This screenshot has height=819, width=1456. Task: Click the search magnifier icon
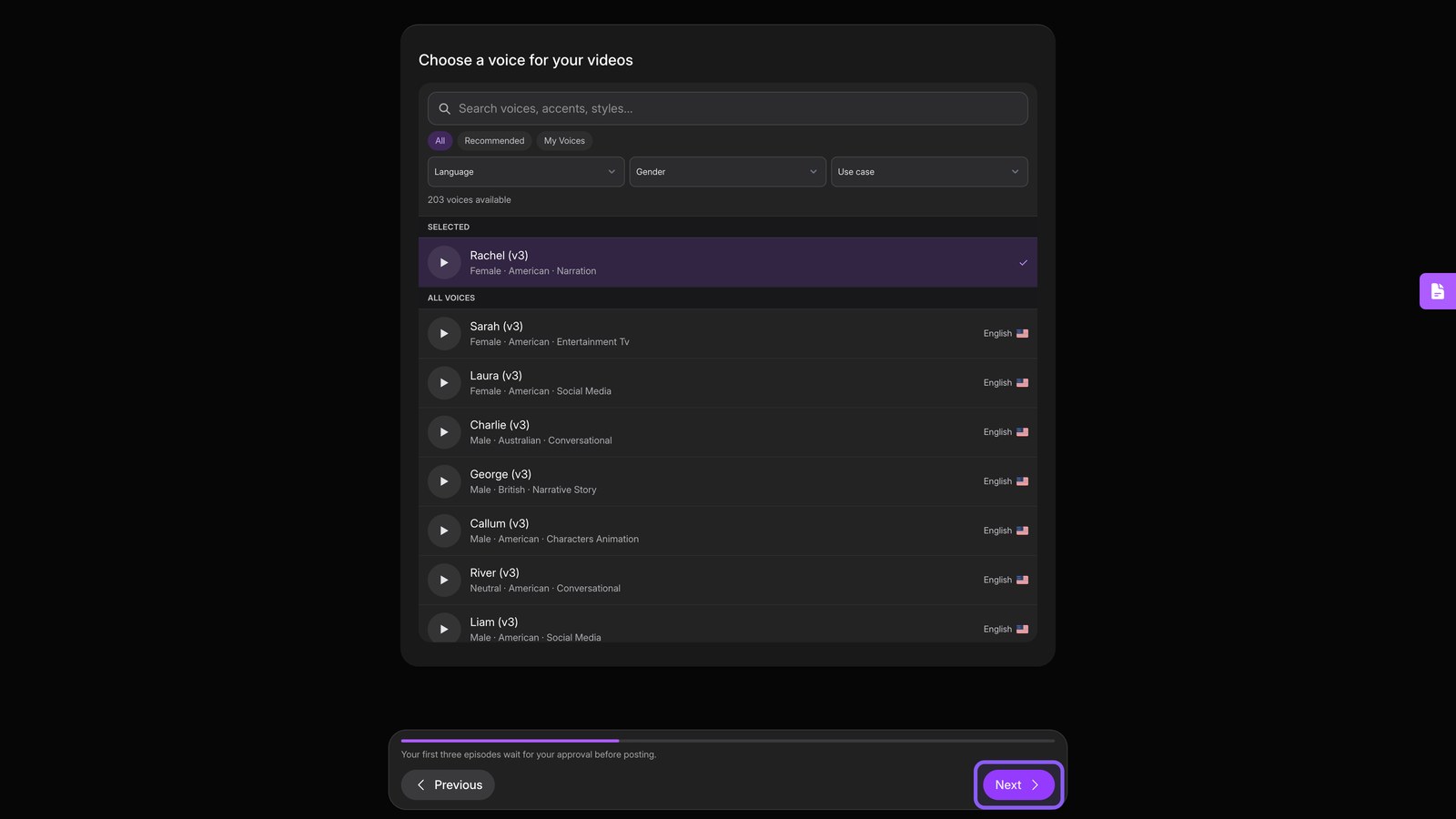pyautogui.click(x=445, y=108)
